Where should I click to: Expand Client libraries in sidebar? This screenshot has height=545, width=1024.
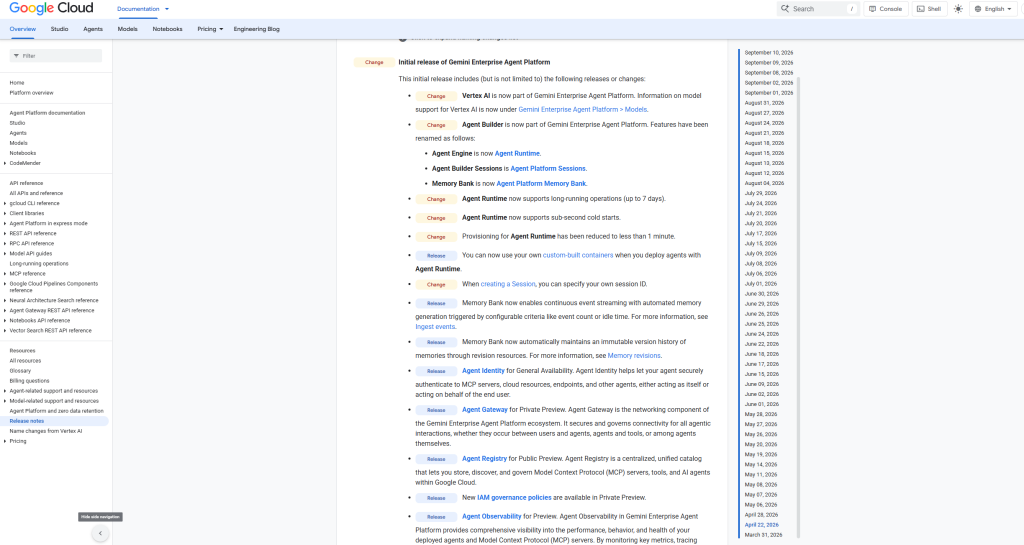5,213
